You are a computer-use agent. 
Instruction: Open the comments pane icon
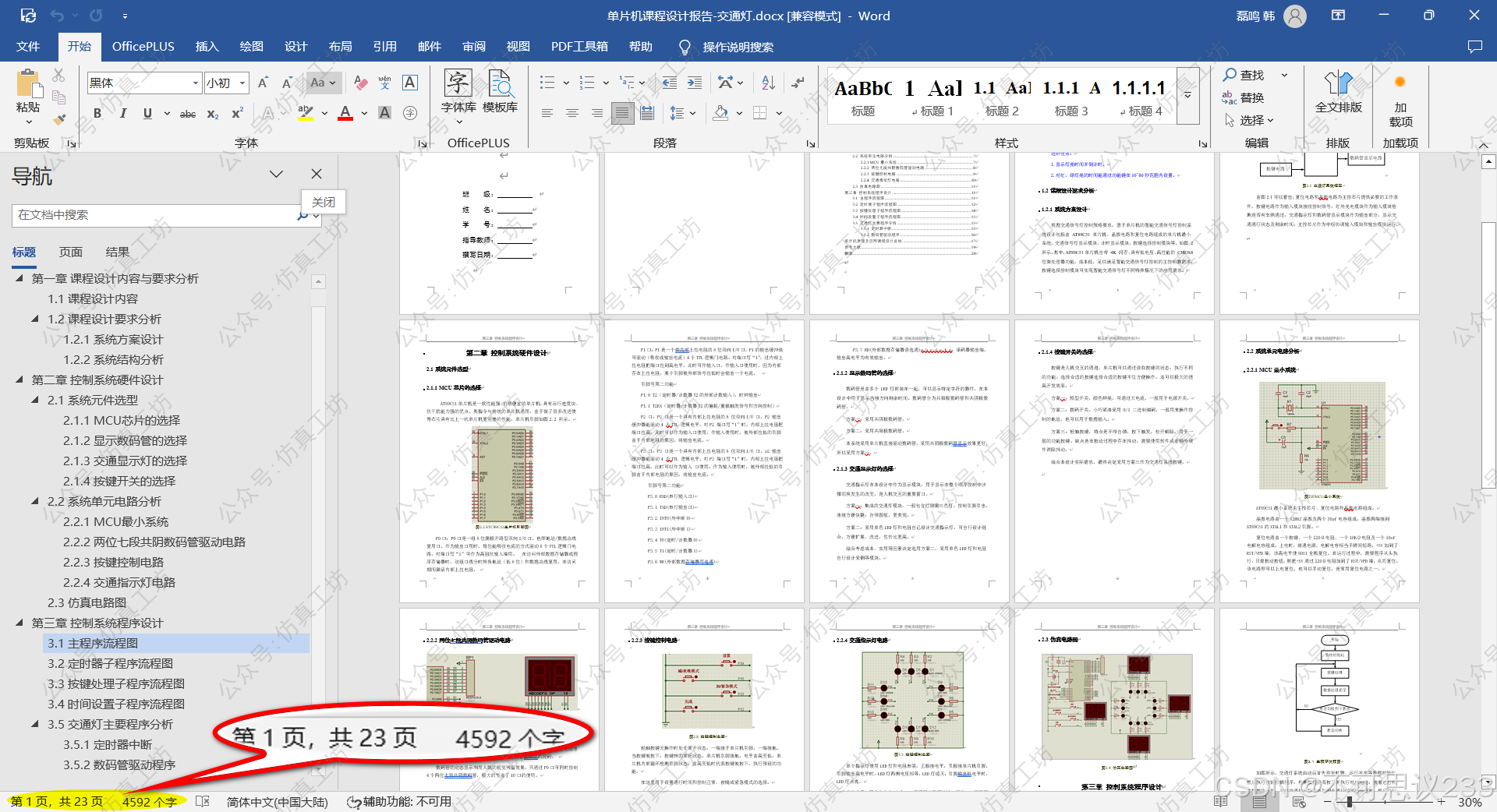point(1475,47)
